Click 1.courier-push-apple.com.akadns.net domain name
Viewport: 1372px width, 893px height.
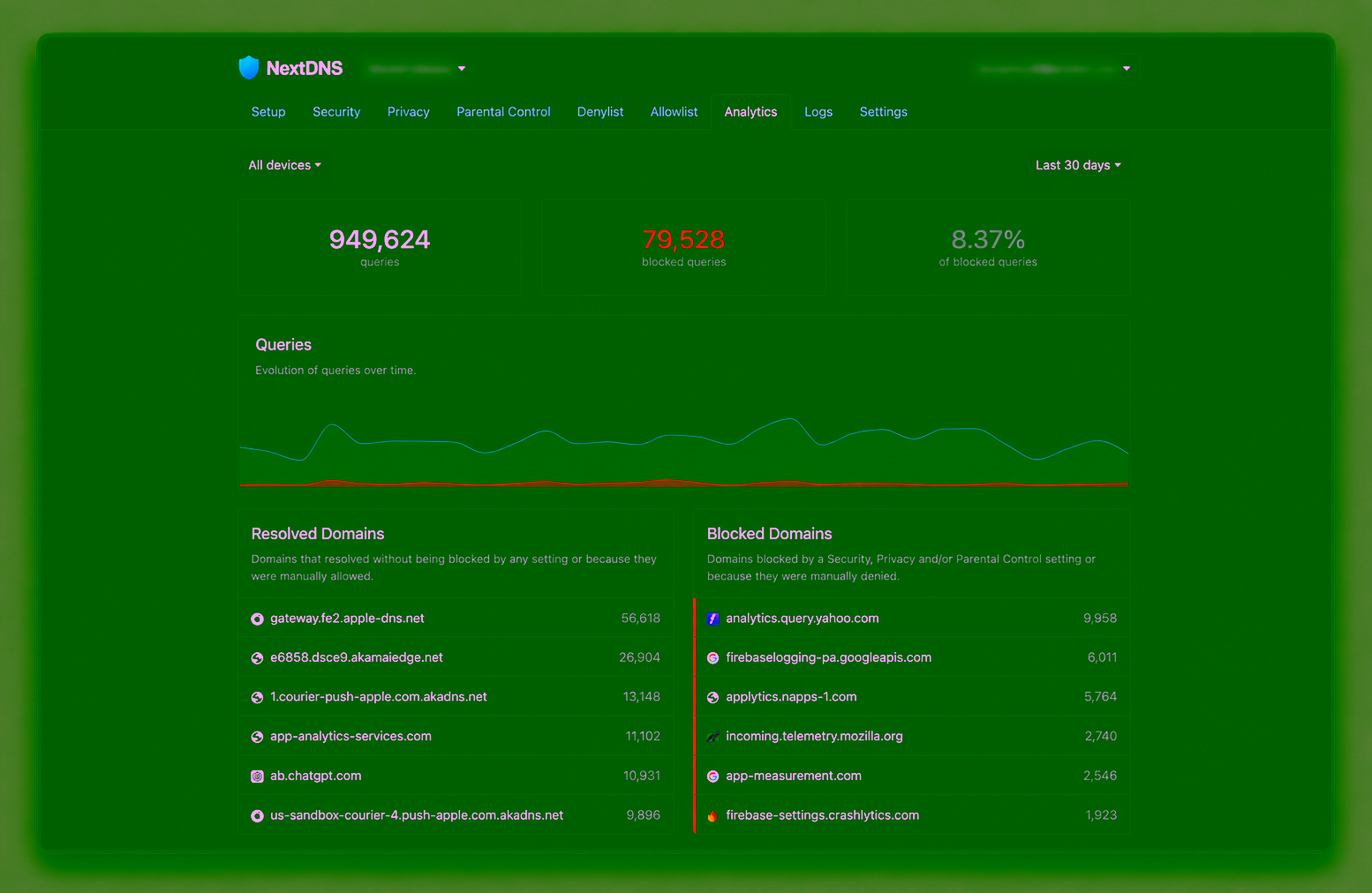379,697
